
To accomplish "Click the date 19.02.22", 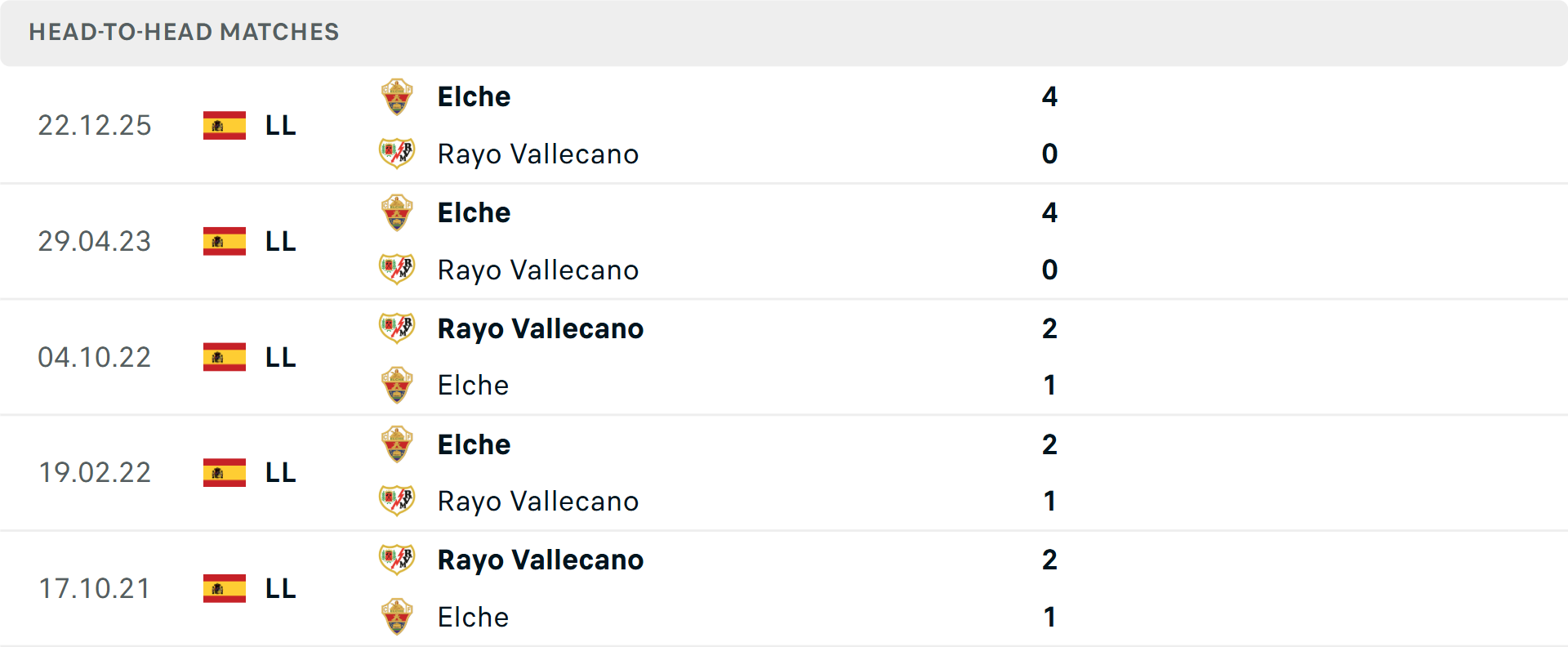I will coord(95,472).
